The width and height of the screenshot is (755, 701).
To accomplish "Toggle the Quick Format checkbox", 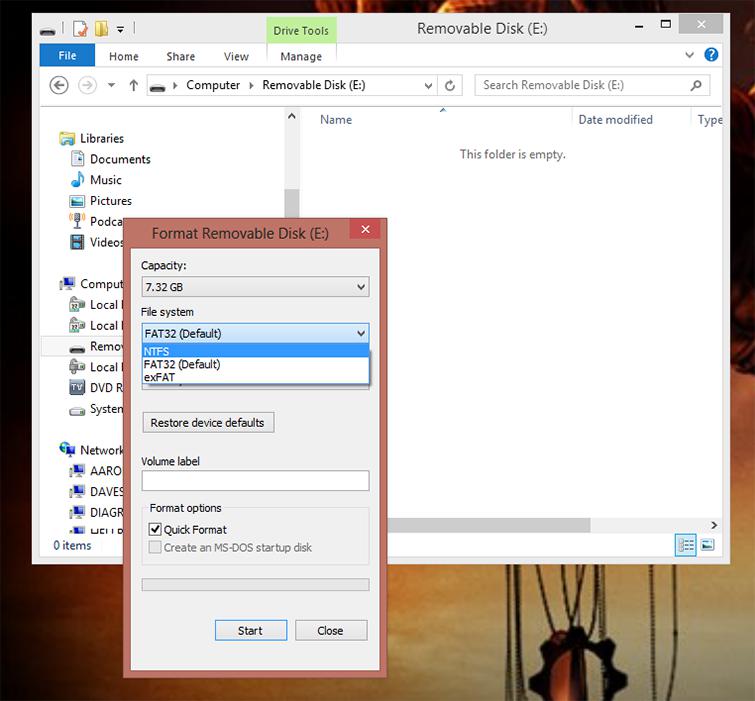I will [155, 530].
